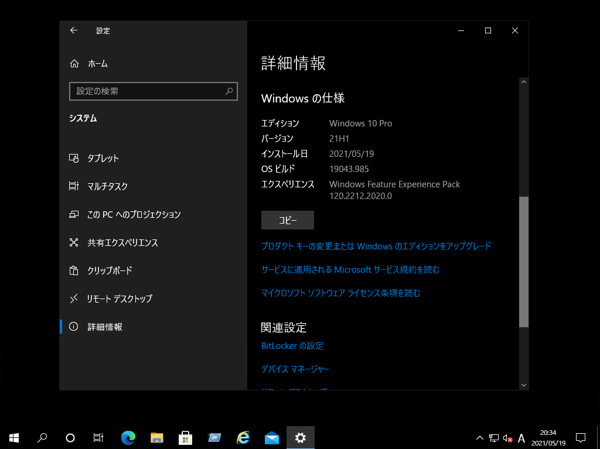Image resolution: width=600 pixels, height=449 pixels.
Task: Click the 関連設定 heading
Action: click(284, 327)
